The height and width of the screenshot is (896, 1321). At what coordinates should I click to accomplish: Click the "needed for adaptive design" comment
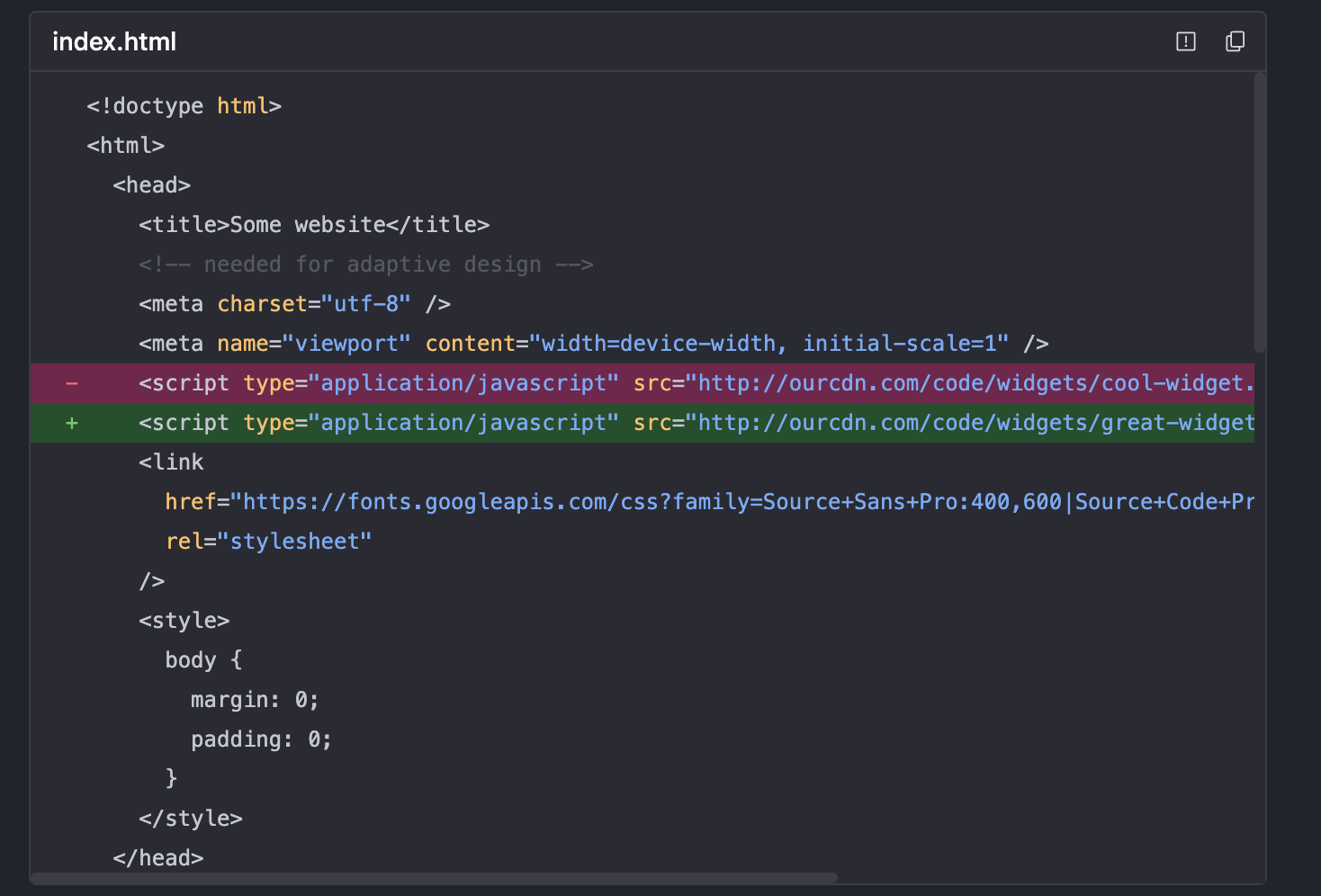click(365, 264)
